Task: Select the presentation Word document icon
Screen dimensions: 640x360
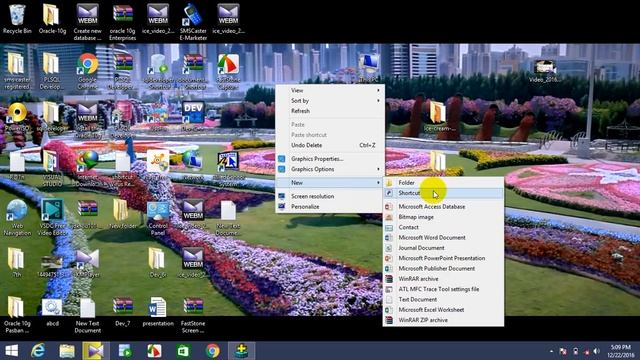Action: tap(158, 312)
